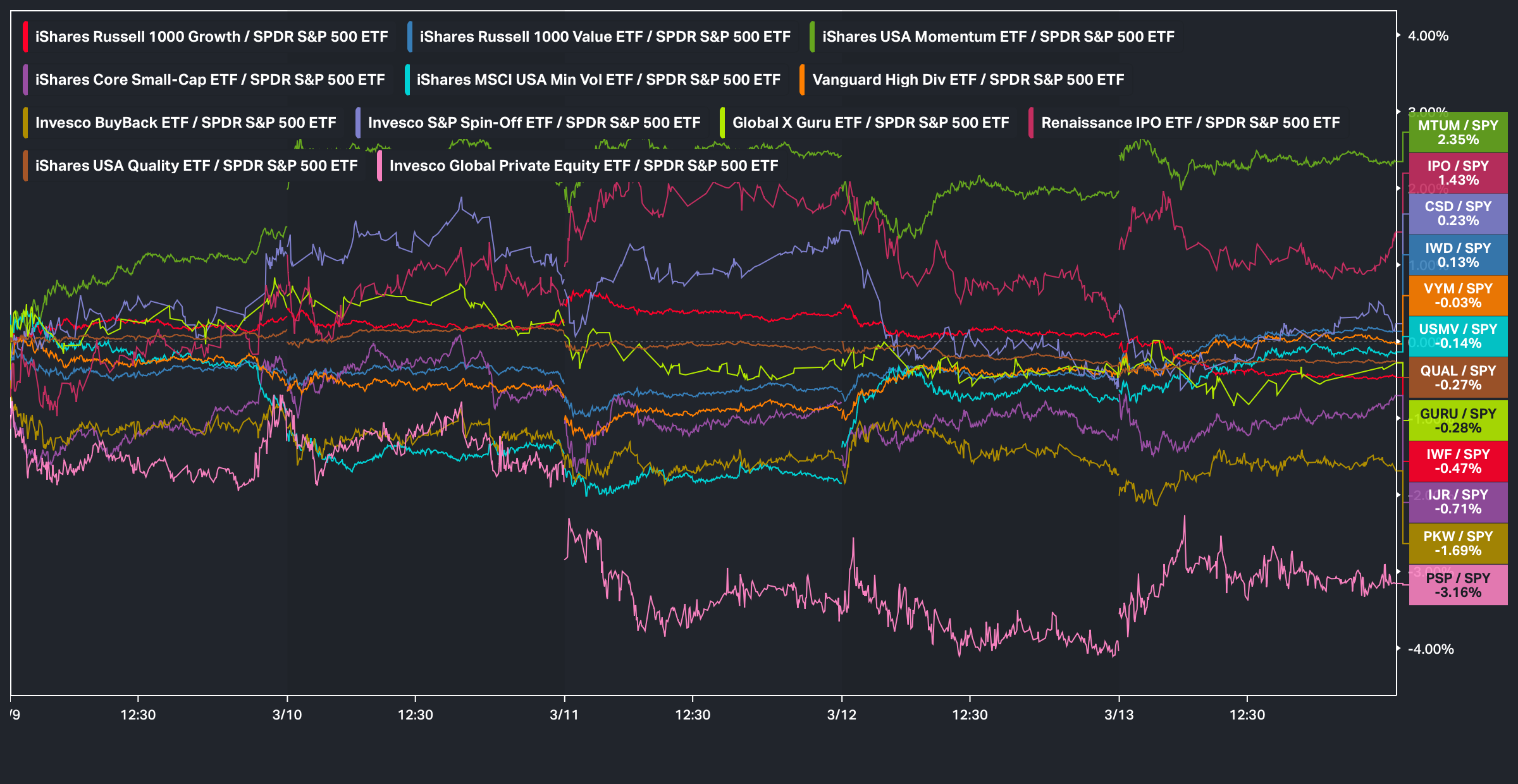This screenshot has height=784, width=1518.
Task: Select the Vanguard High Div ETF legend item
Action: [968, 80]
